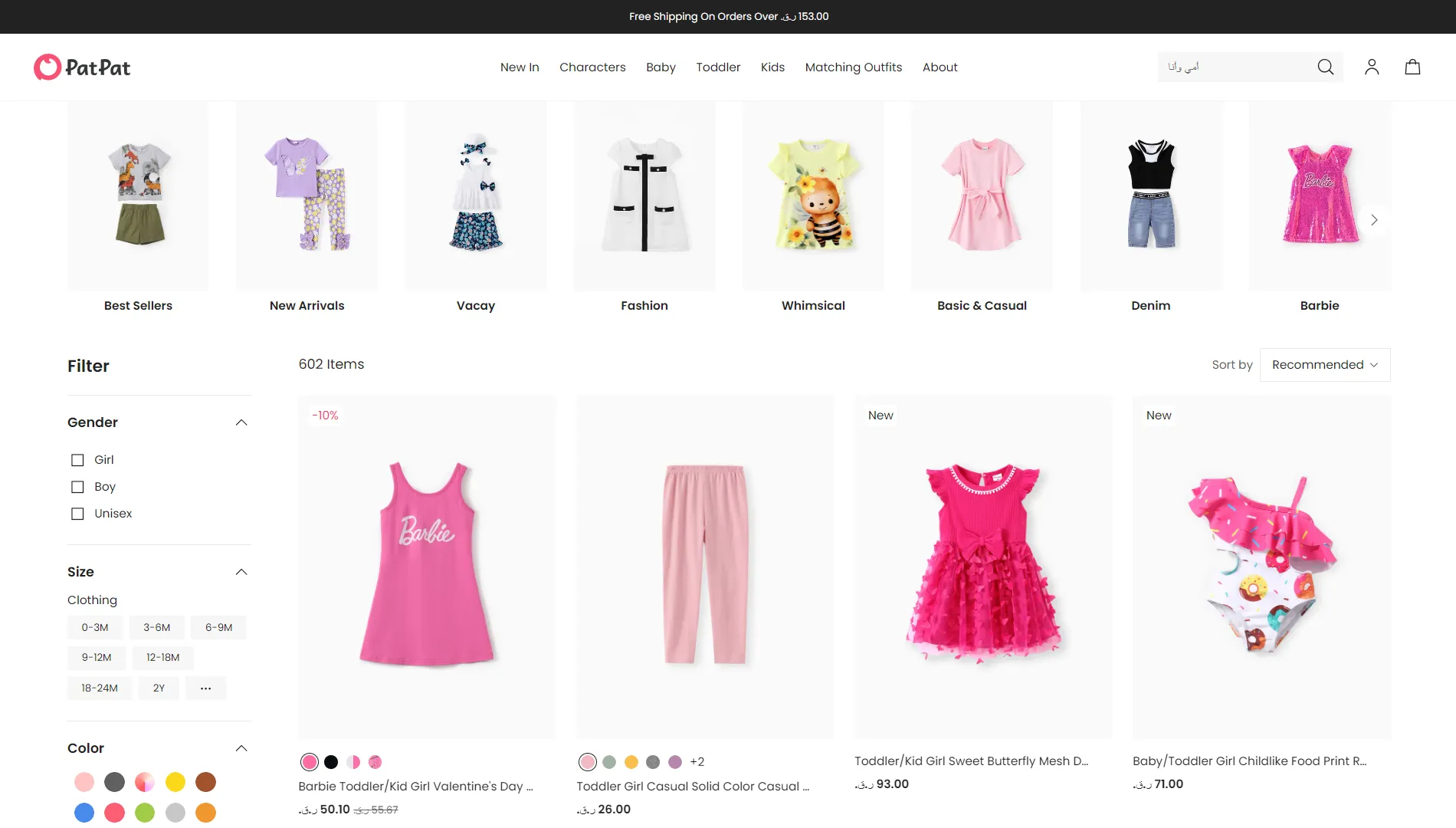Select black color variant of Barbie dress

(331, 762)
